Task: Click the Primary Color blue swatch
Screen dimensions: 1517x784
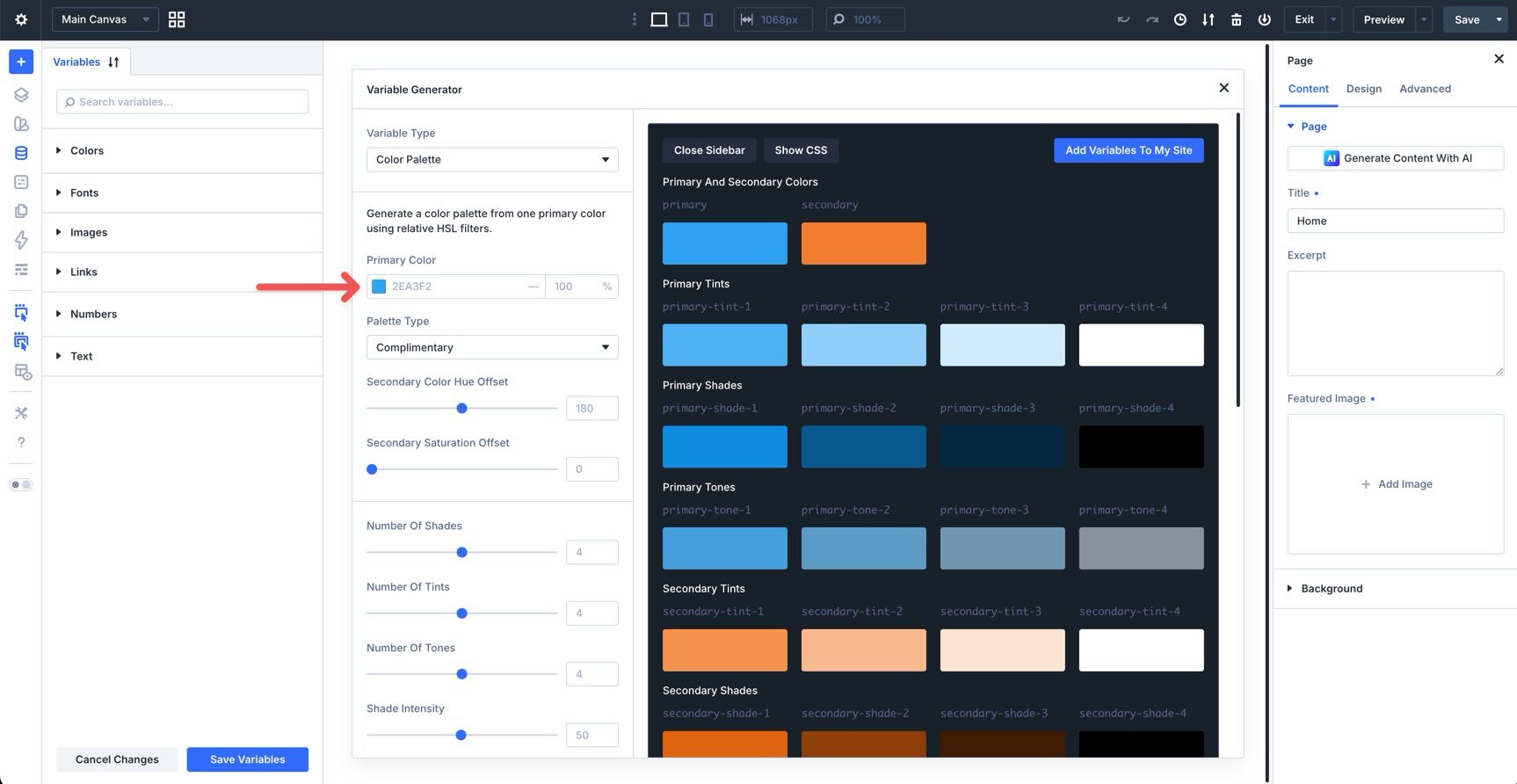Action: [379, 287]
